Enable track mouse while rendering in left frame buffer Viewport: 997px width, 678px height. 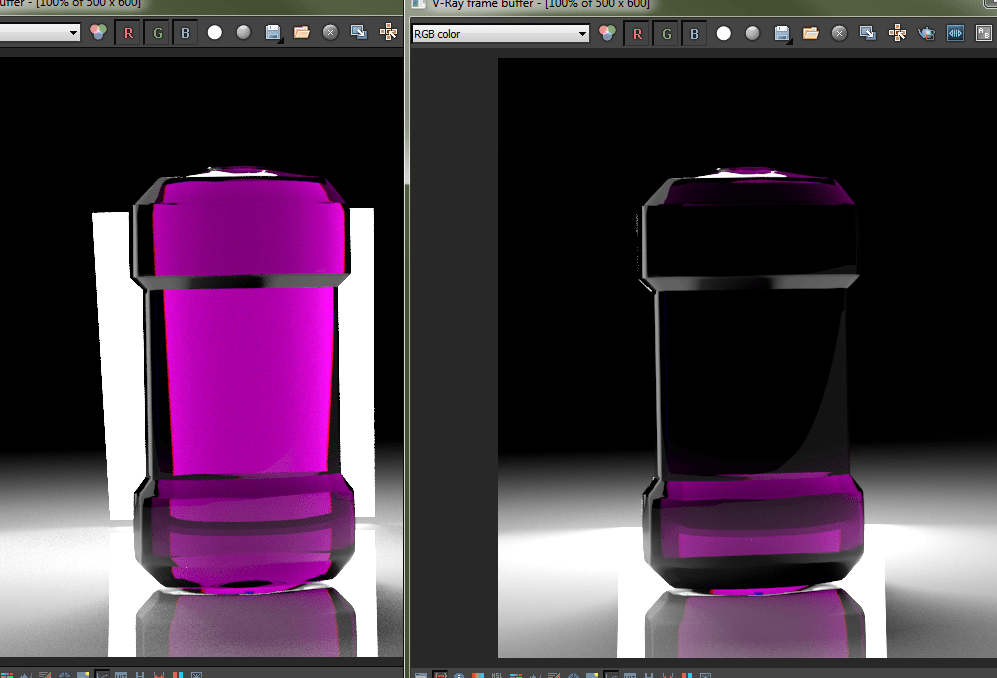click(388, 32)
